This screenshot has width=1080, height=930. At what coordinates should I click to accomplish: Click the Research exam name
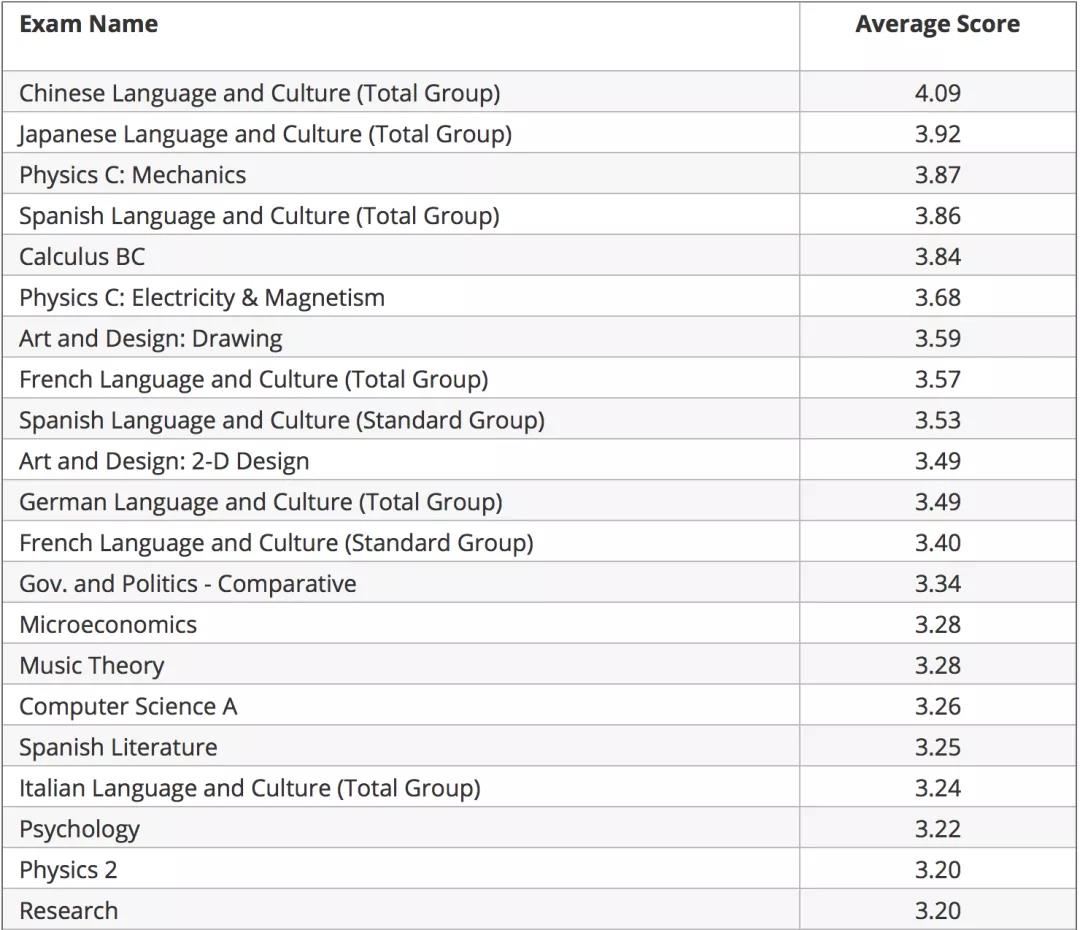tap(68, 911)
